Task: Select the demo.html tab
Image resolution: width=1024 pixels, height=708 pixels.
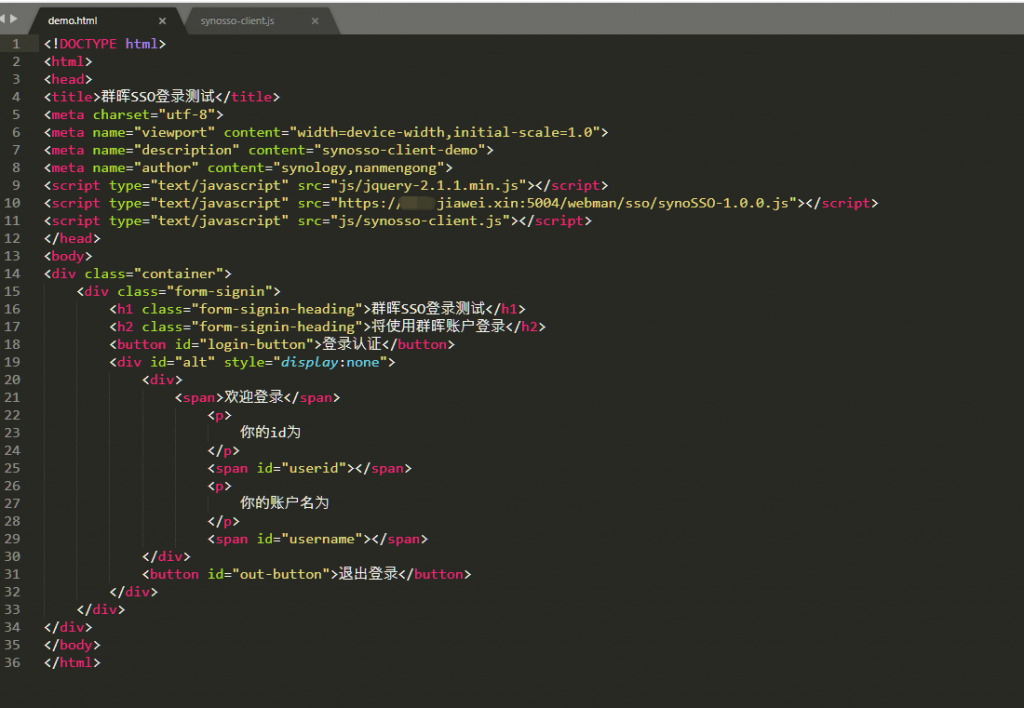Action: coord(73,21)
